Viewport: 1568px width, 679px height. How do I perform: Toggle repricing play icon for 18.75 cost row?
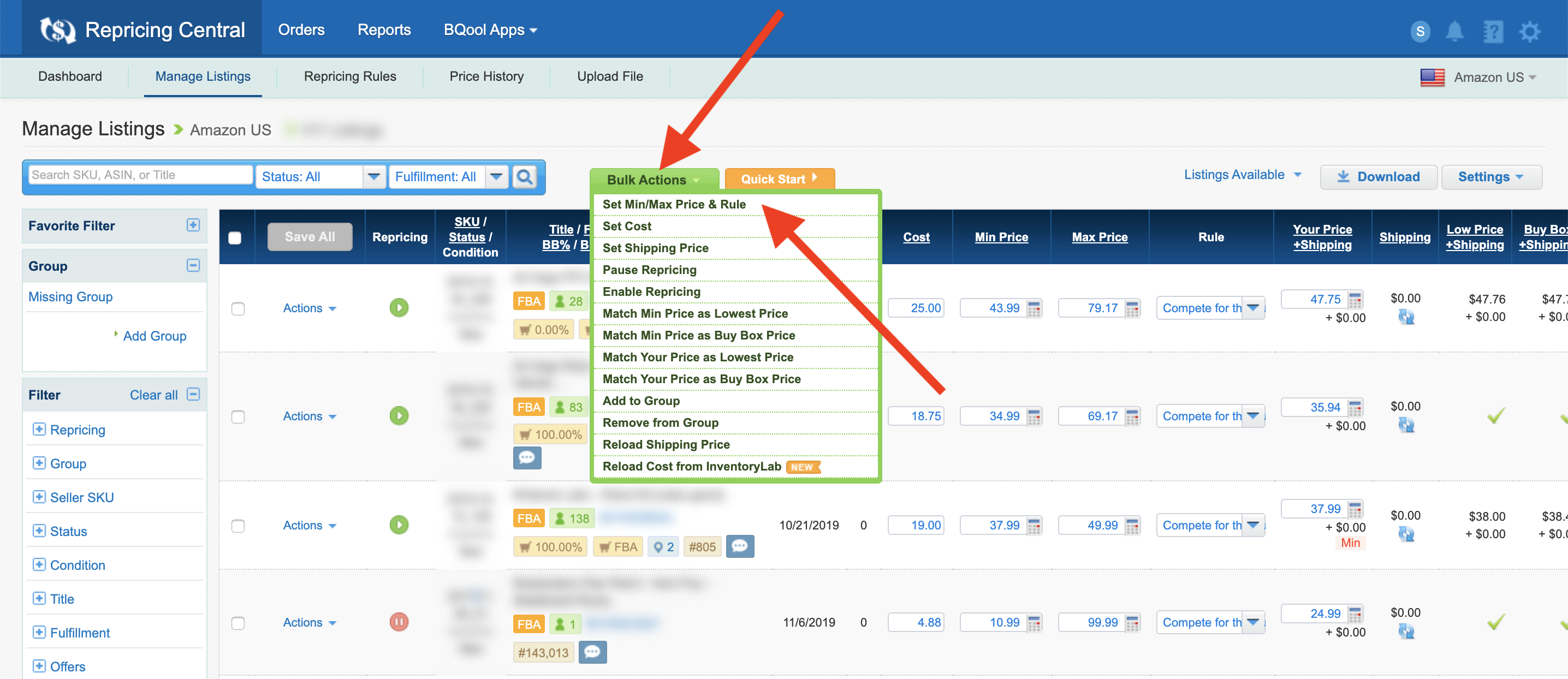click(399, 416)
